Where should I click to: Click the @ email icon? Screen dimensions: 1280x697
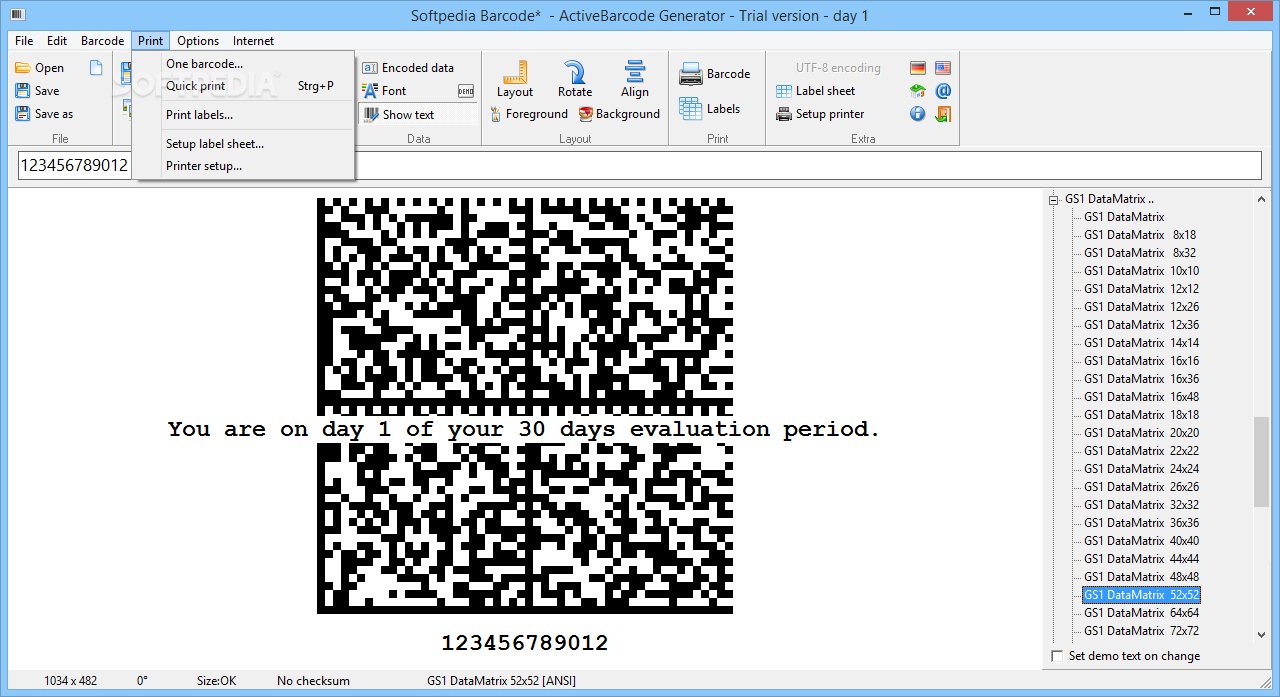(943, 91)
